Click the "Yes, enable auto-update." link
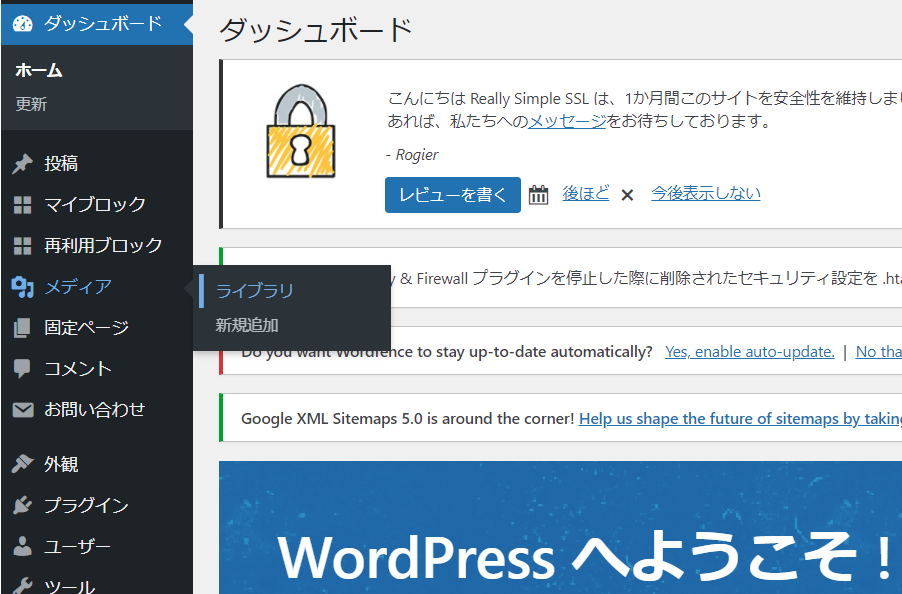The height and width of the screenshot is (594, 902). (x=749, y=352)
